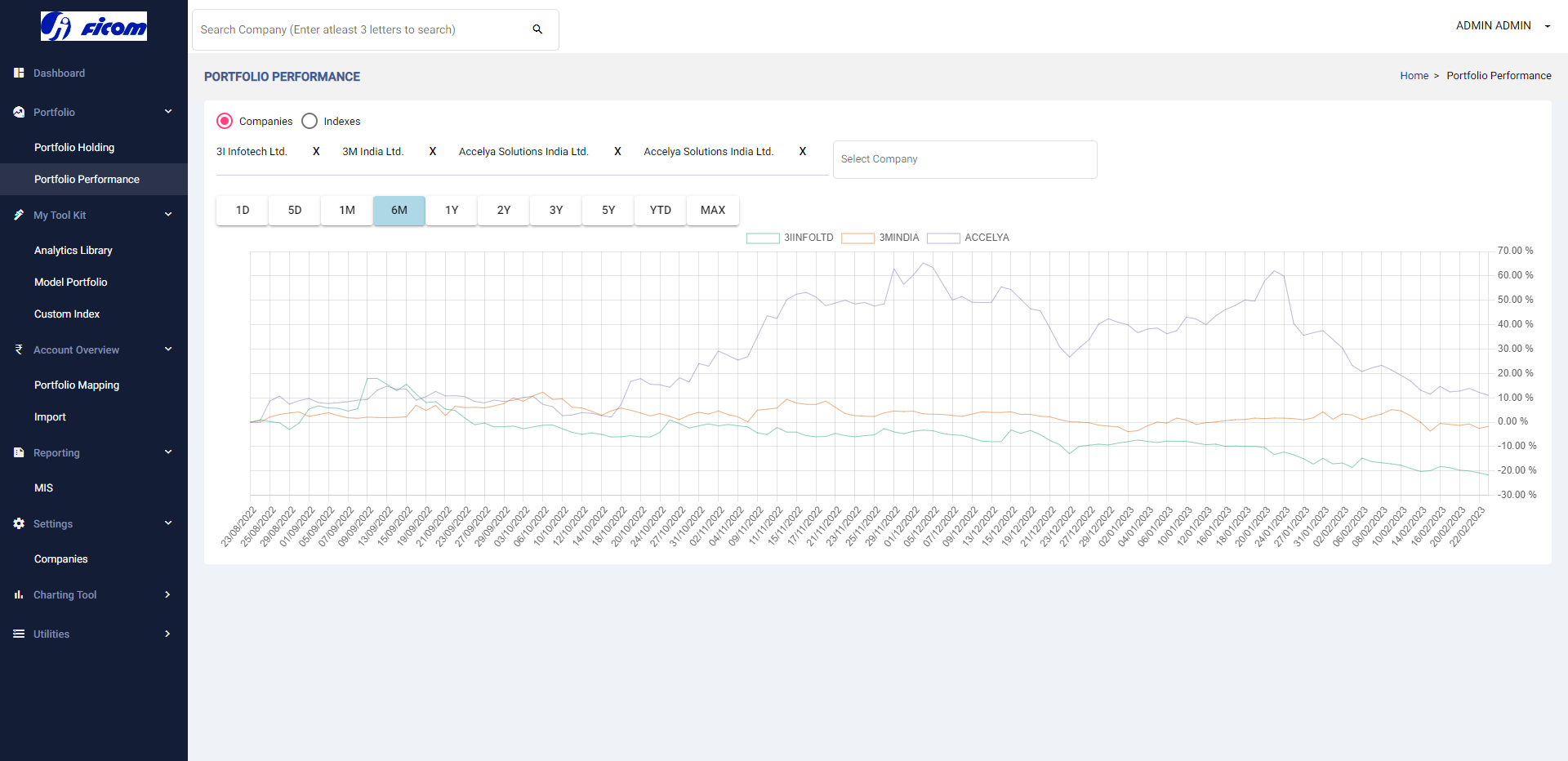Click the Utilities list icon

coord(19,634)
